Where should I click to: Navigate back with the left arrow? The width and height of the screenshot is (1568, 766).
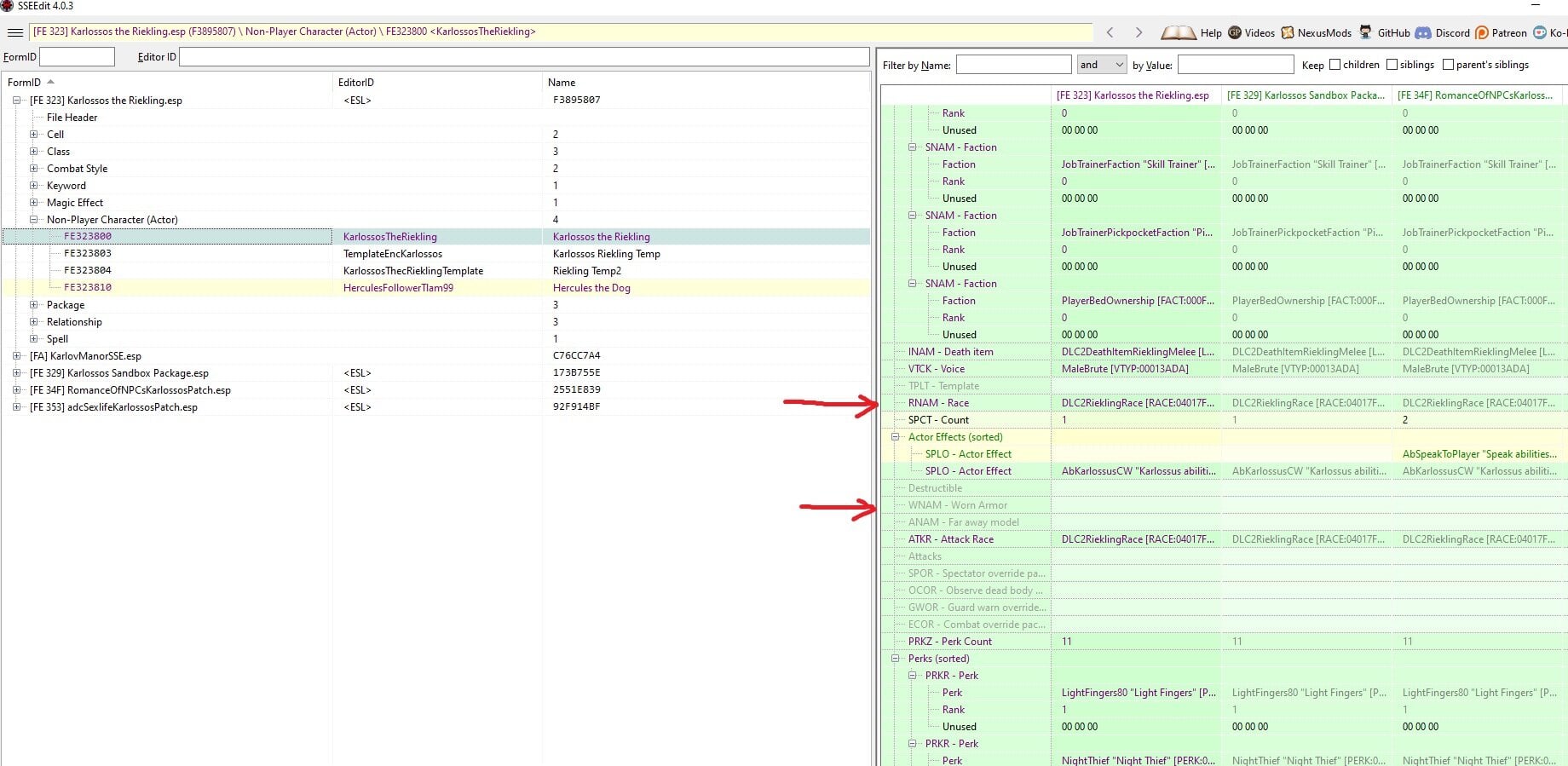[x=1110, y=32]
